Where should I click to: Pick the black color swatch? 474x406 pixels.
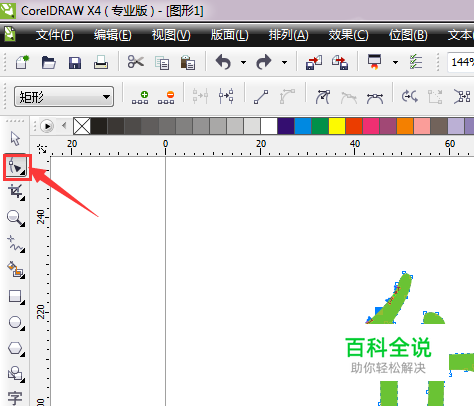pos(99,126)
